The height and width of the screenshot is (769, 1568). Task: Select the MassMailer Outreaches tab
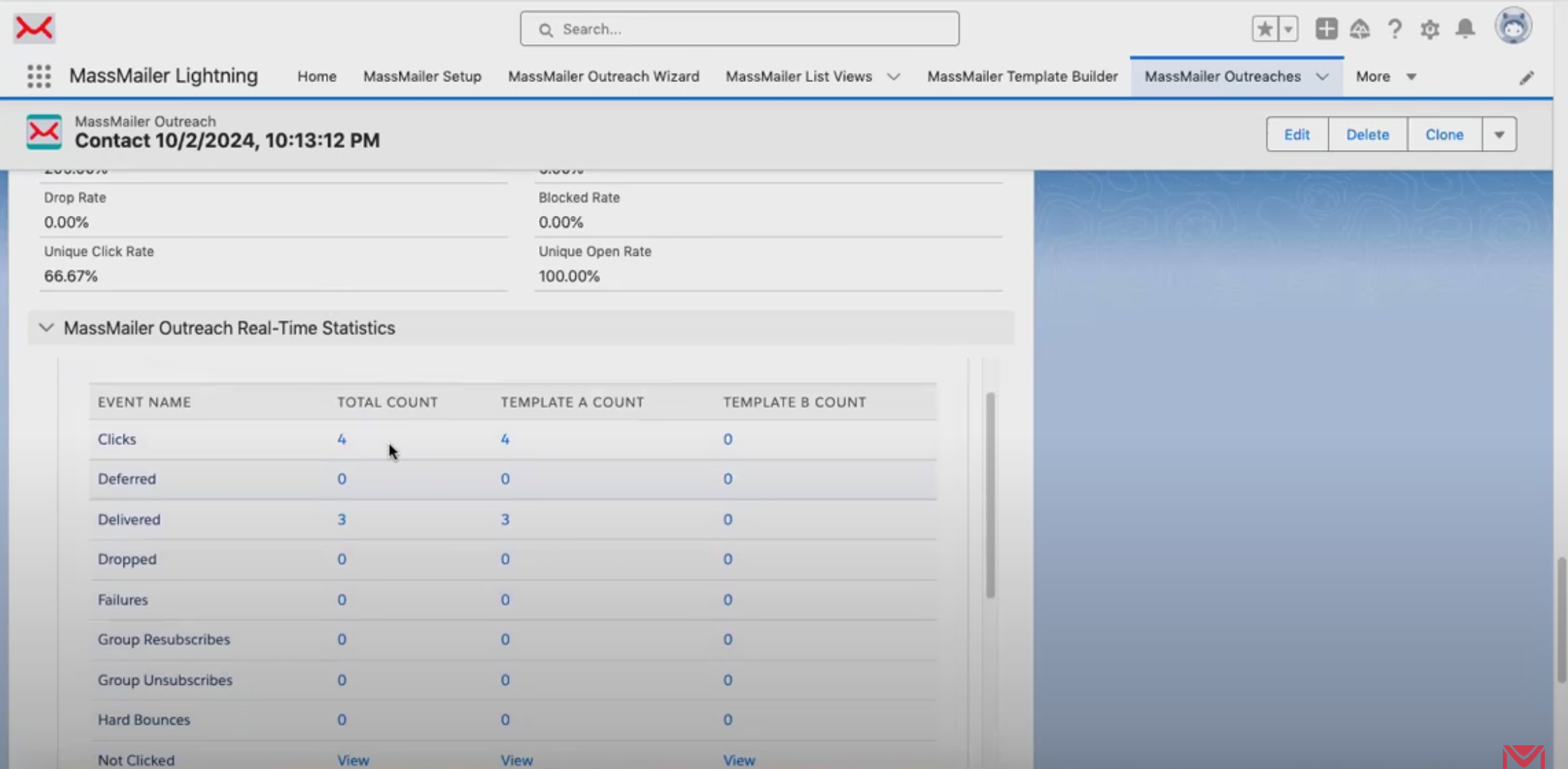1222,76
